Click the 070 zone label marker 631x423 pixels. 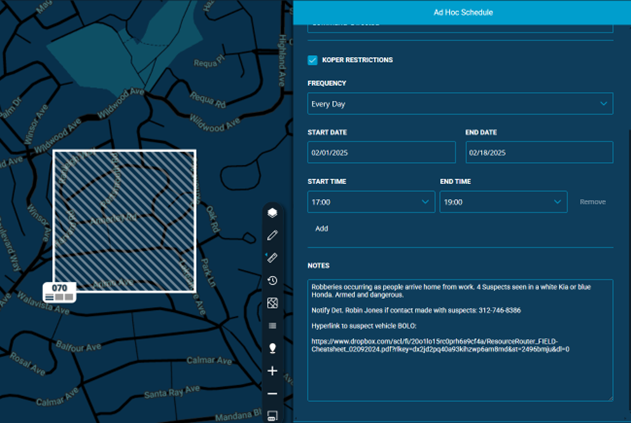(x=60, y=292)
